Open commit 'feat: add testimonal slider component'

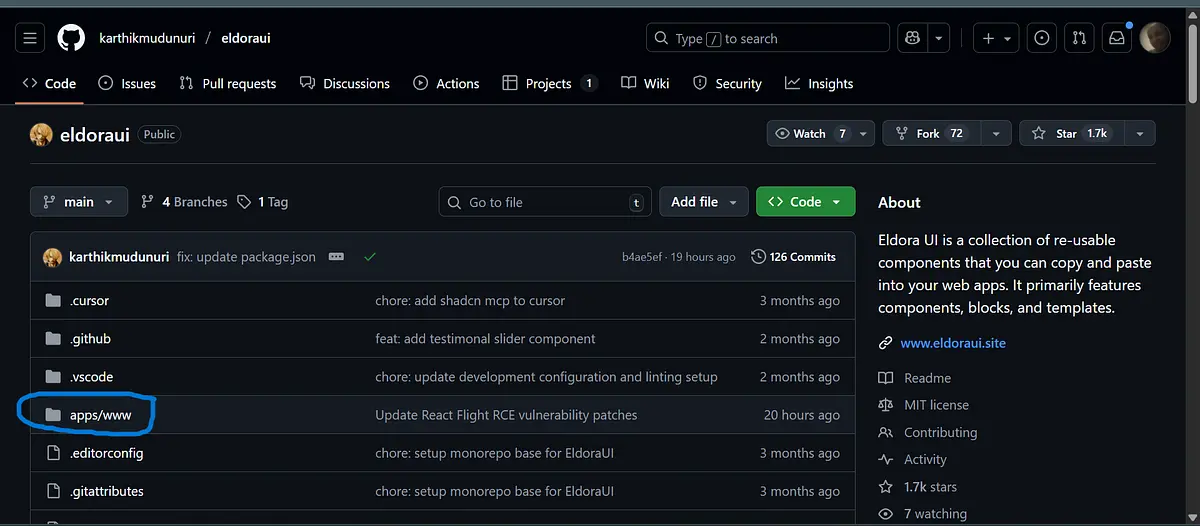tap(485, 338)
